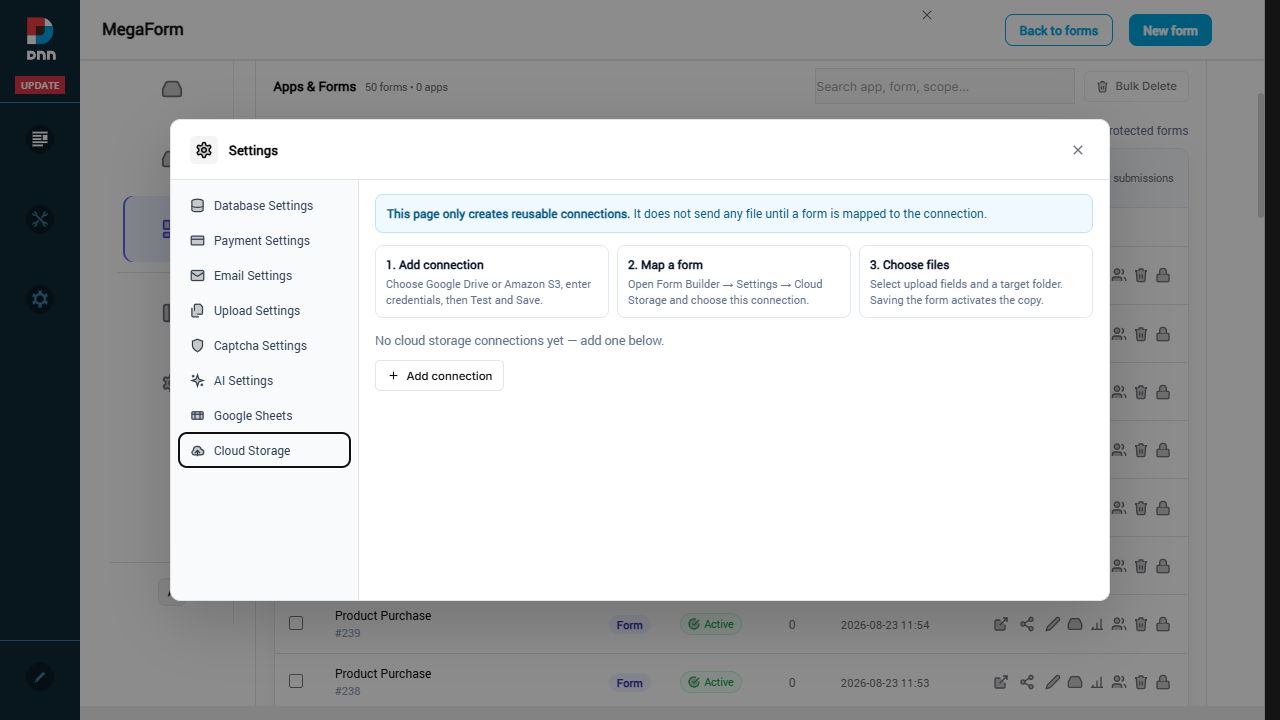Open DNN Content menu icon in sidebar
Screen dimensions: 1280x720
coord(40,139)
